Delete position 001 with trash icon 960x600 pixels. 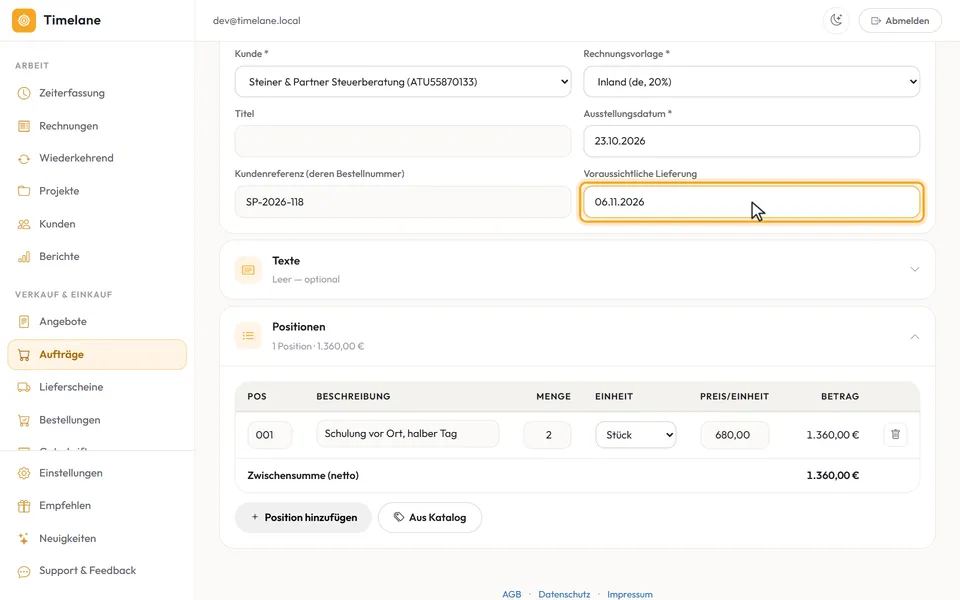895,434
